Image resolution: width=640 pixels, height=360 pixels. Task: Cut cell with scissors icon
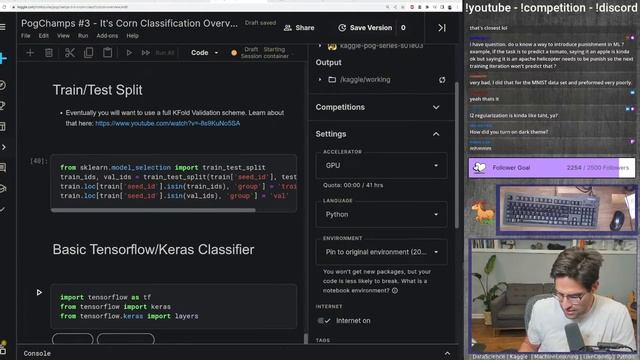click(69, 53)
